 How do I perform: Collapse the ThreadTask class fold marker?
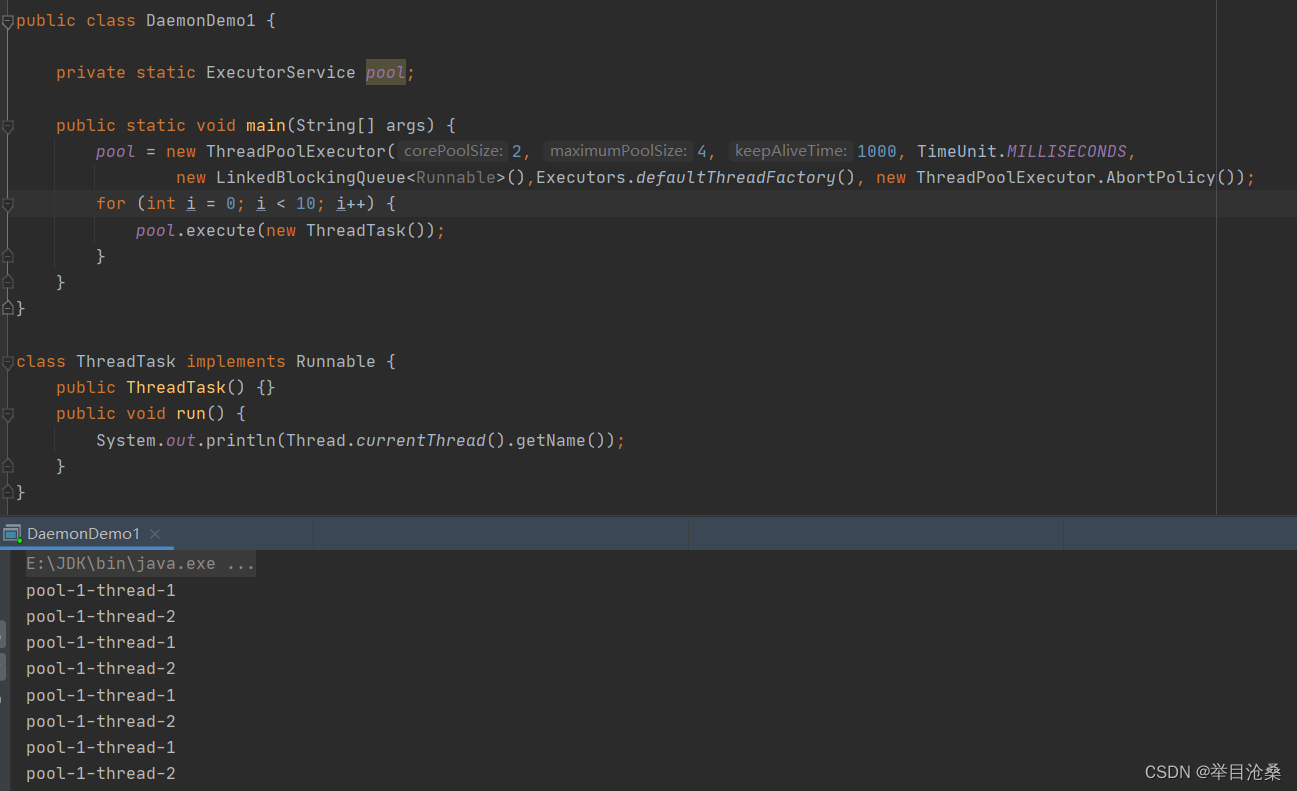7,362
